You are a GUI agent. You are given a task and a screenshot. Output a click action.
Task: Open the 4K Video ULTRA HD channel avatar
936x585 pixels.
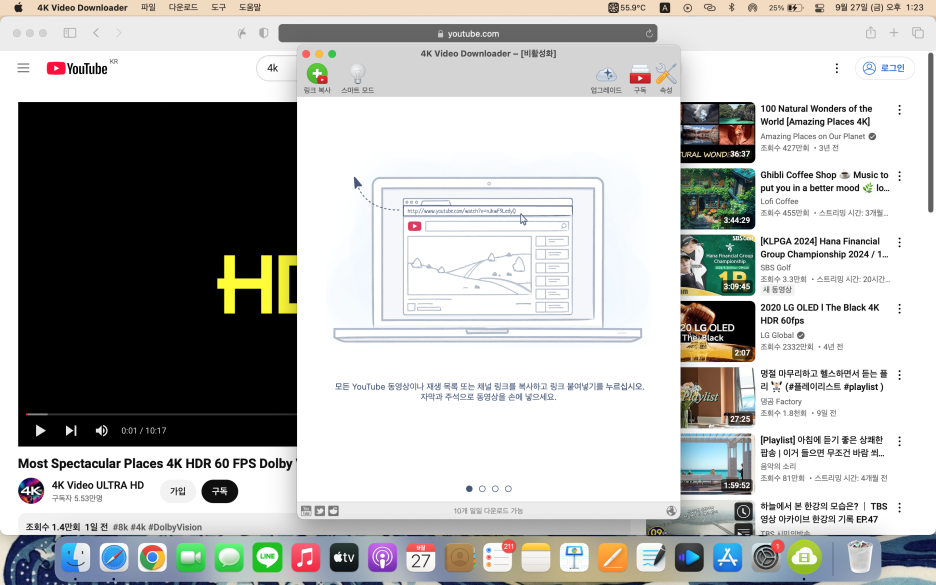[31, 491]
